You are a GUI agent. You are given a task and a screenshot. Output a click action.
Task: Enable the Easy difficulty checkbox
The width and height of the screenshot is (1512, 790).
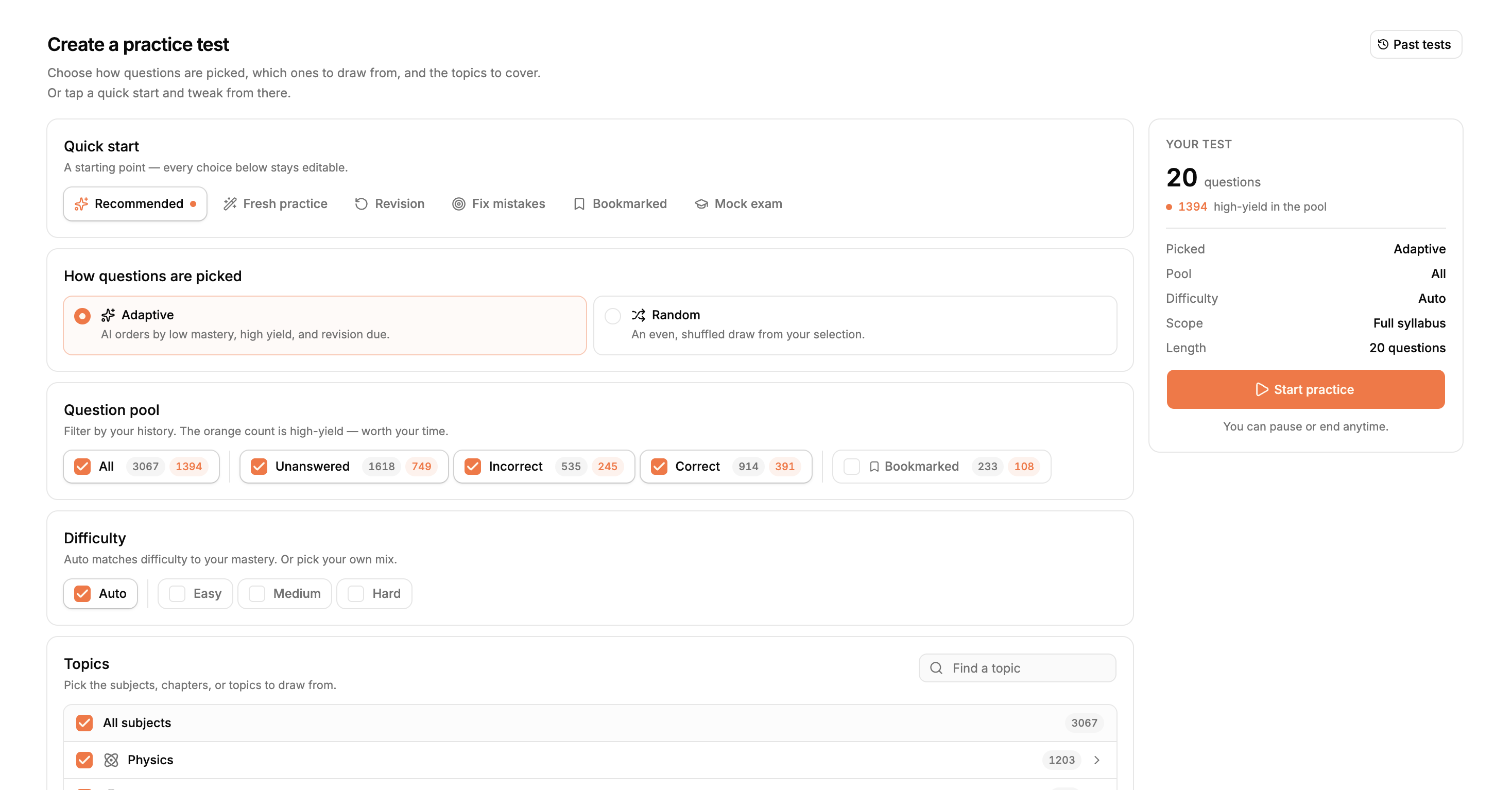tap(177, 594)
